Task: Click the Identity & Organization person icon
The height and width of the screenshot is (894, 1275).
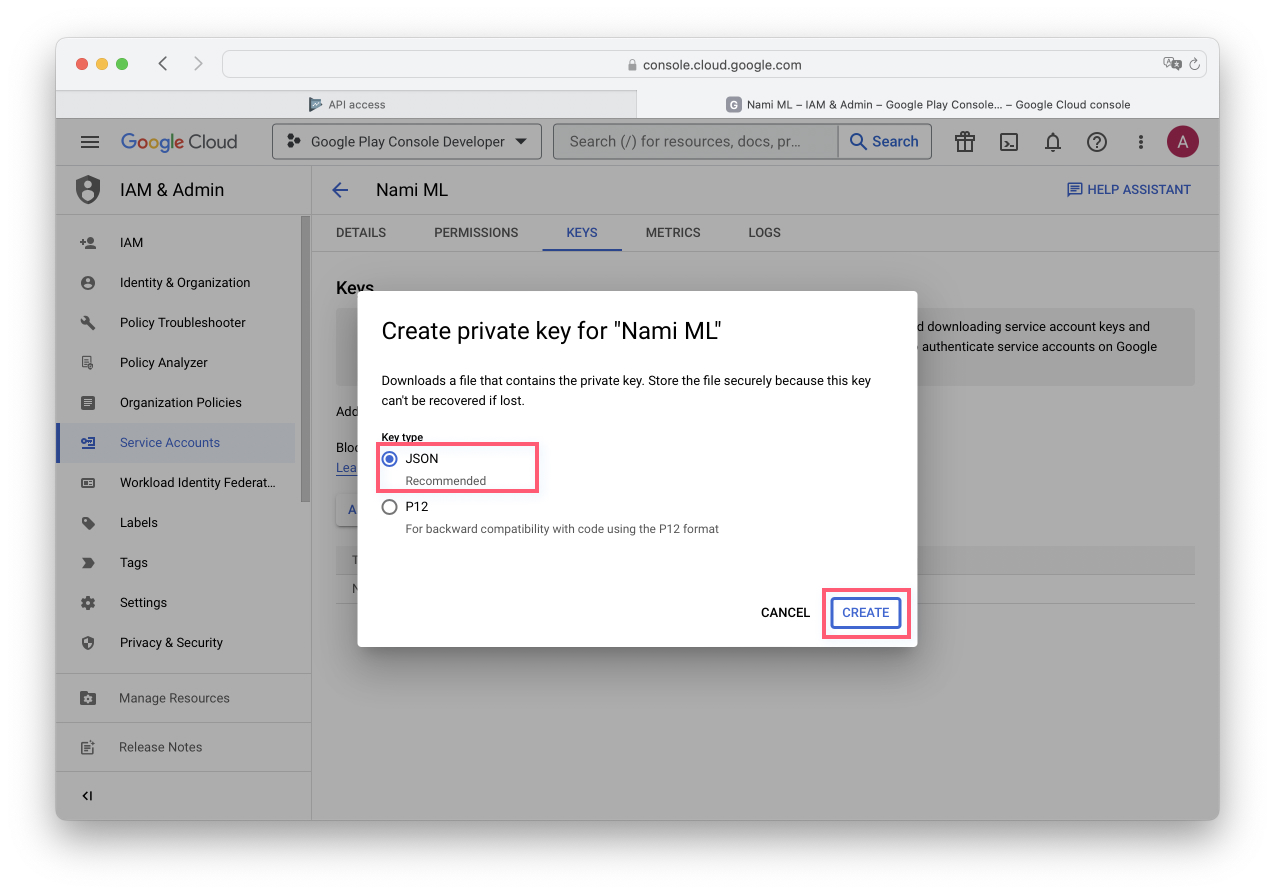Action: [88, 283]
